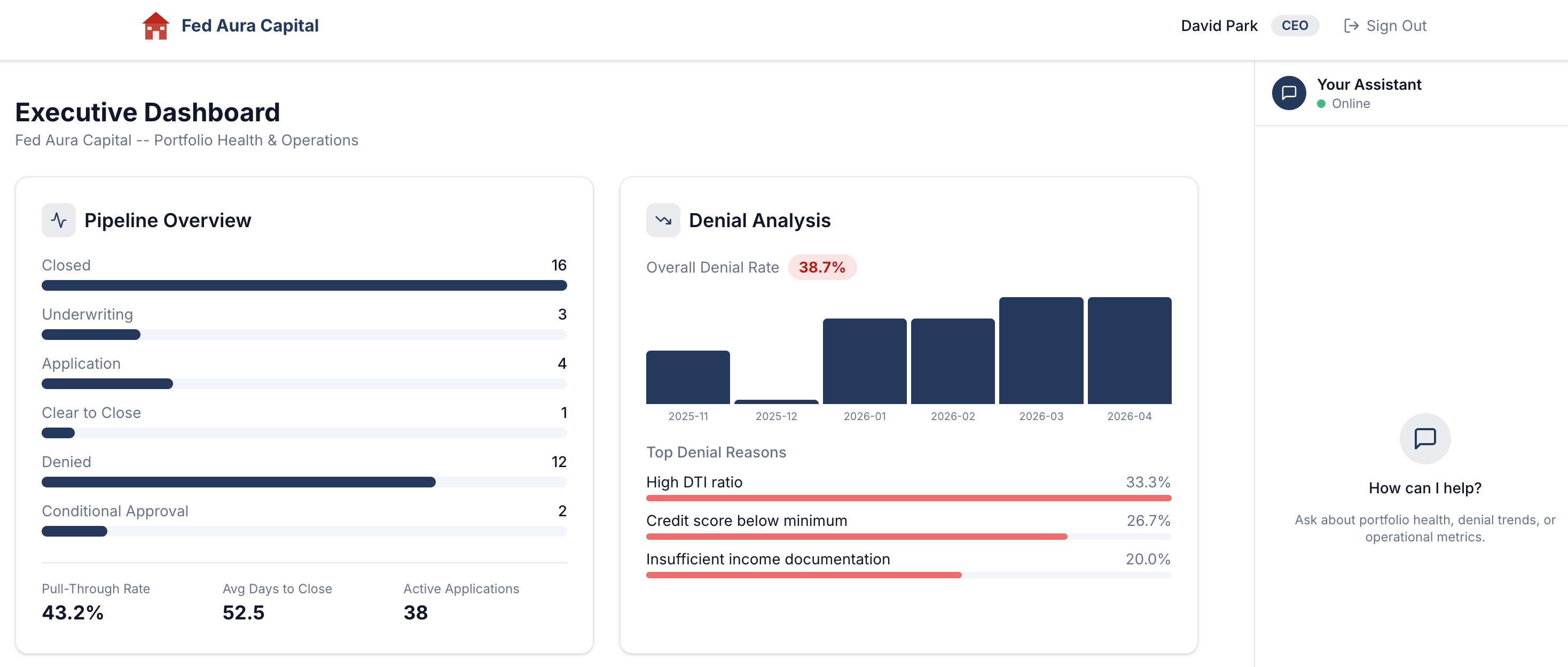Viewport: 1568px width, 667px height.
Task: Click the sign out arrow icon
Action: pos(1351,26)
